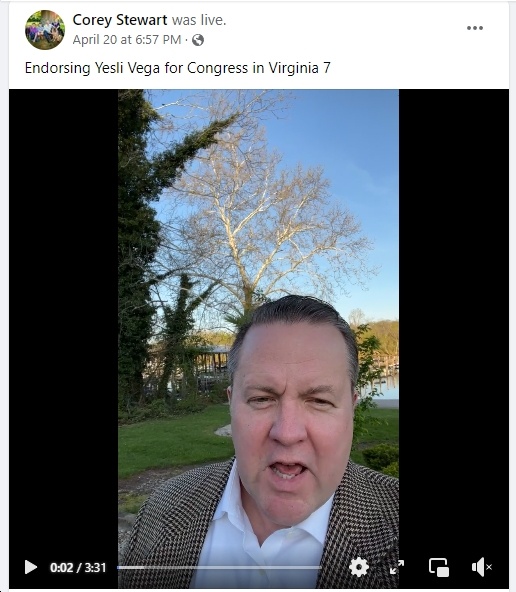Screen dimensions: 516x592
Task: Open the April 20 at 6:57 PM timestamp
Action: pyautogui.click(x=127, y=40)
